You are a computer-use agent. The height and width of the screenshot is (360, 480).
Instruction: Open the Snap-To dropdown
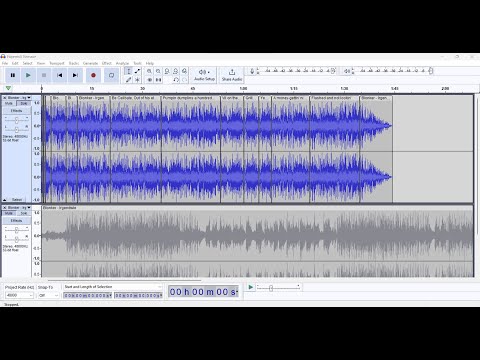tap(48, 295)
